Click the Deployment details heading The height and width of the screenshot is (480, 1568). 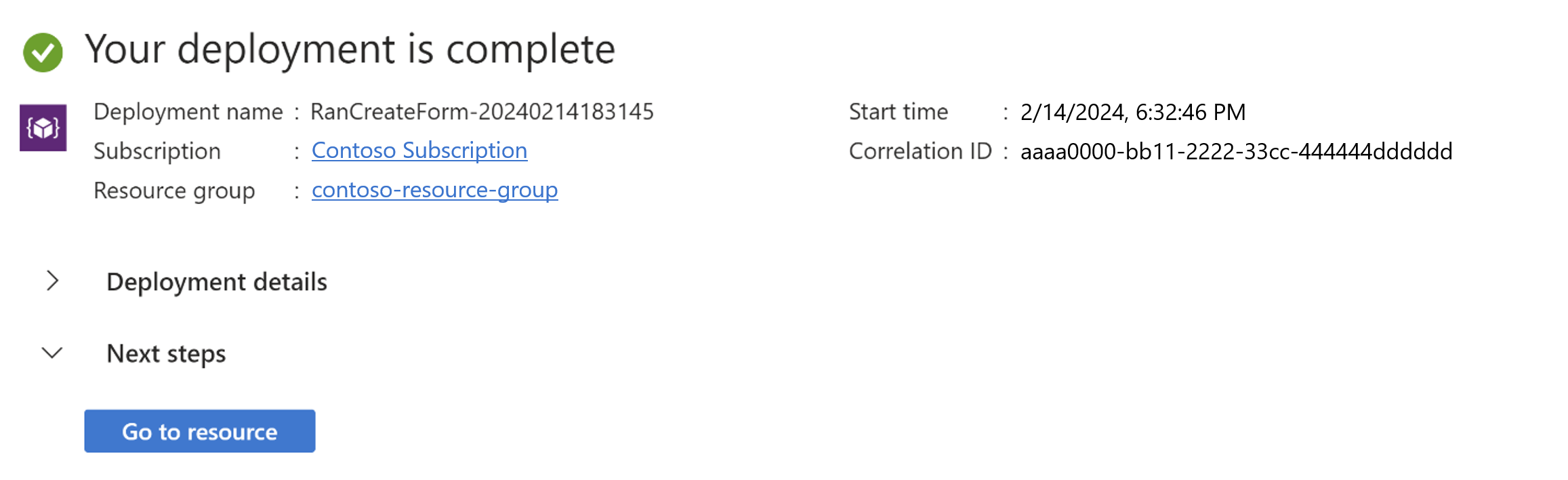(218, 282)
